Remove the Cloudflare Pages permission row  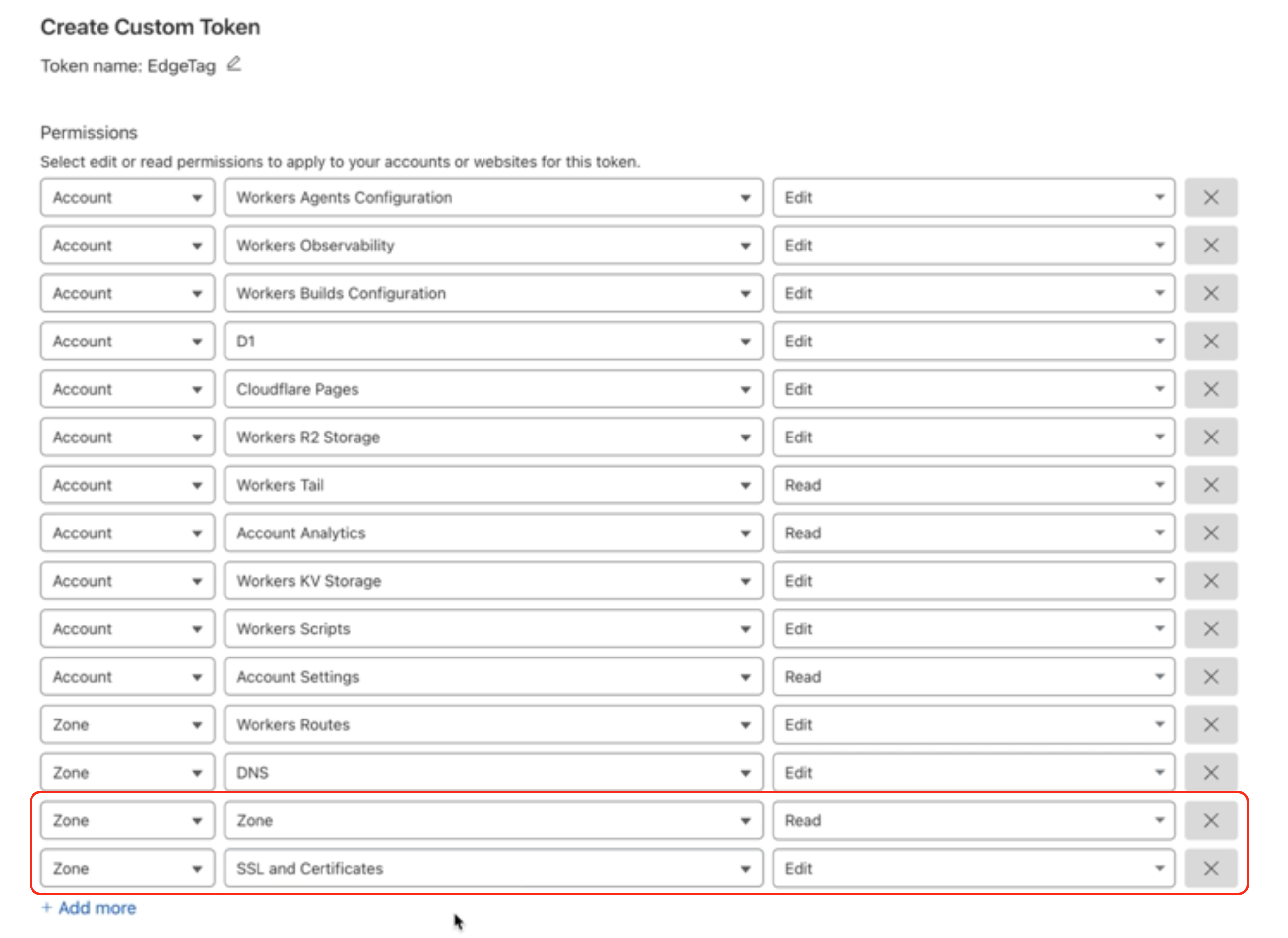pyautogui.click(x=1210, y=389)
